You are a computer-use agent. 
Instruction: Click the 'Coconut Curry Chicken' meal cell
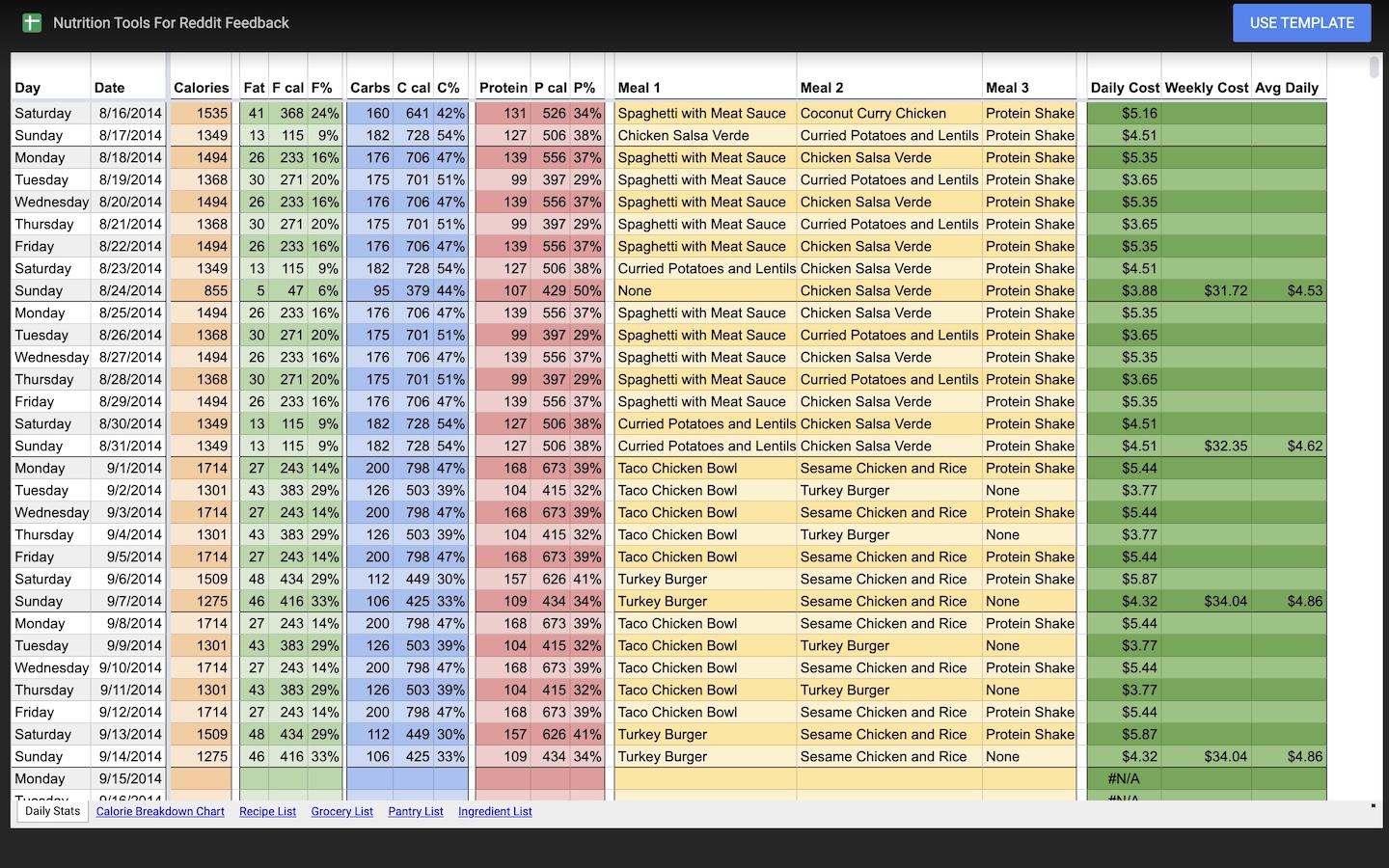point(889,113)
